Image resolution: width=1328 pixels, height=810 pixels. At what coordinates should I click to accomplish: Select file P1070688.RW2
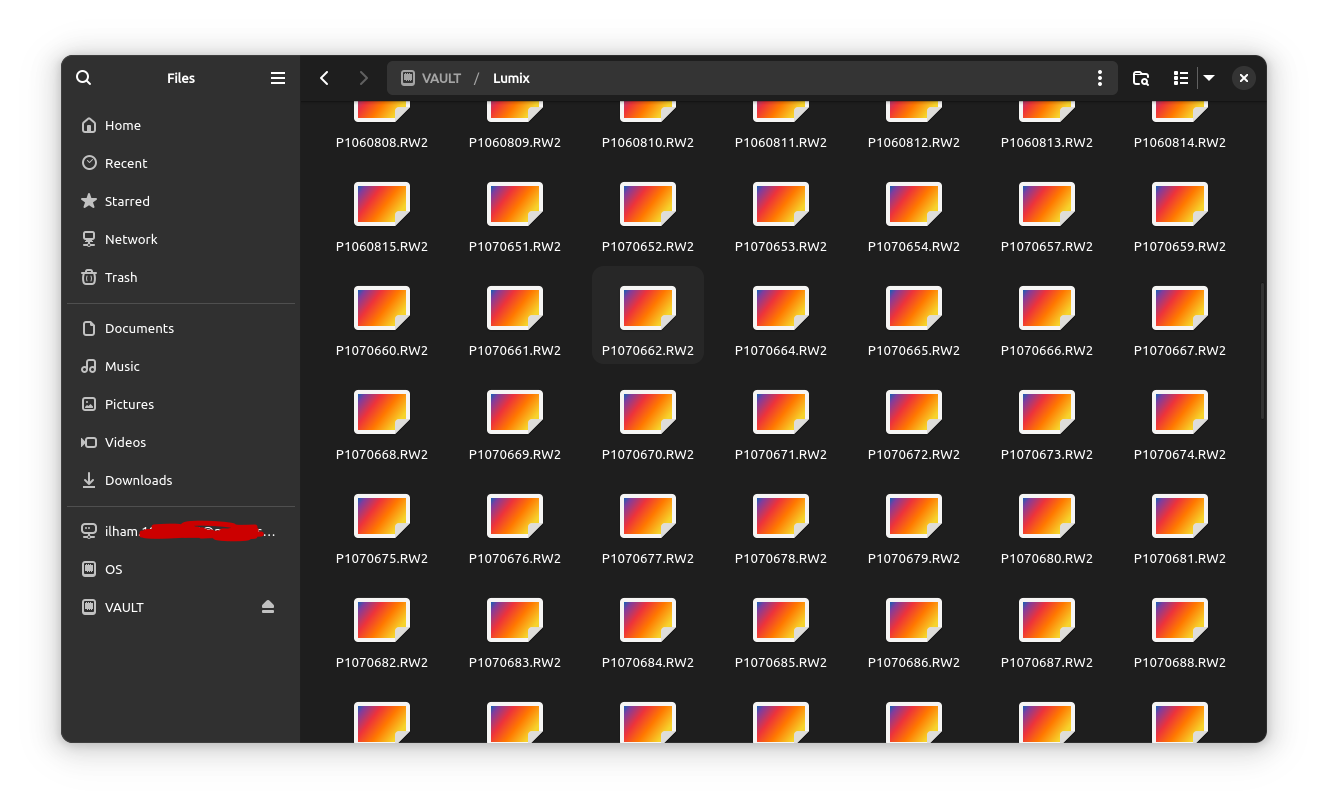pyautogui.click(x=1180, y=633)
